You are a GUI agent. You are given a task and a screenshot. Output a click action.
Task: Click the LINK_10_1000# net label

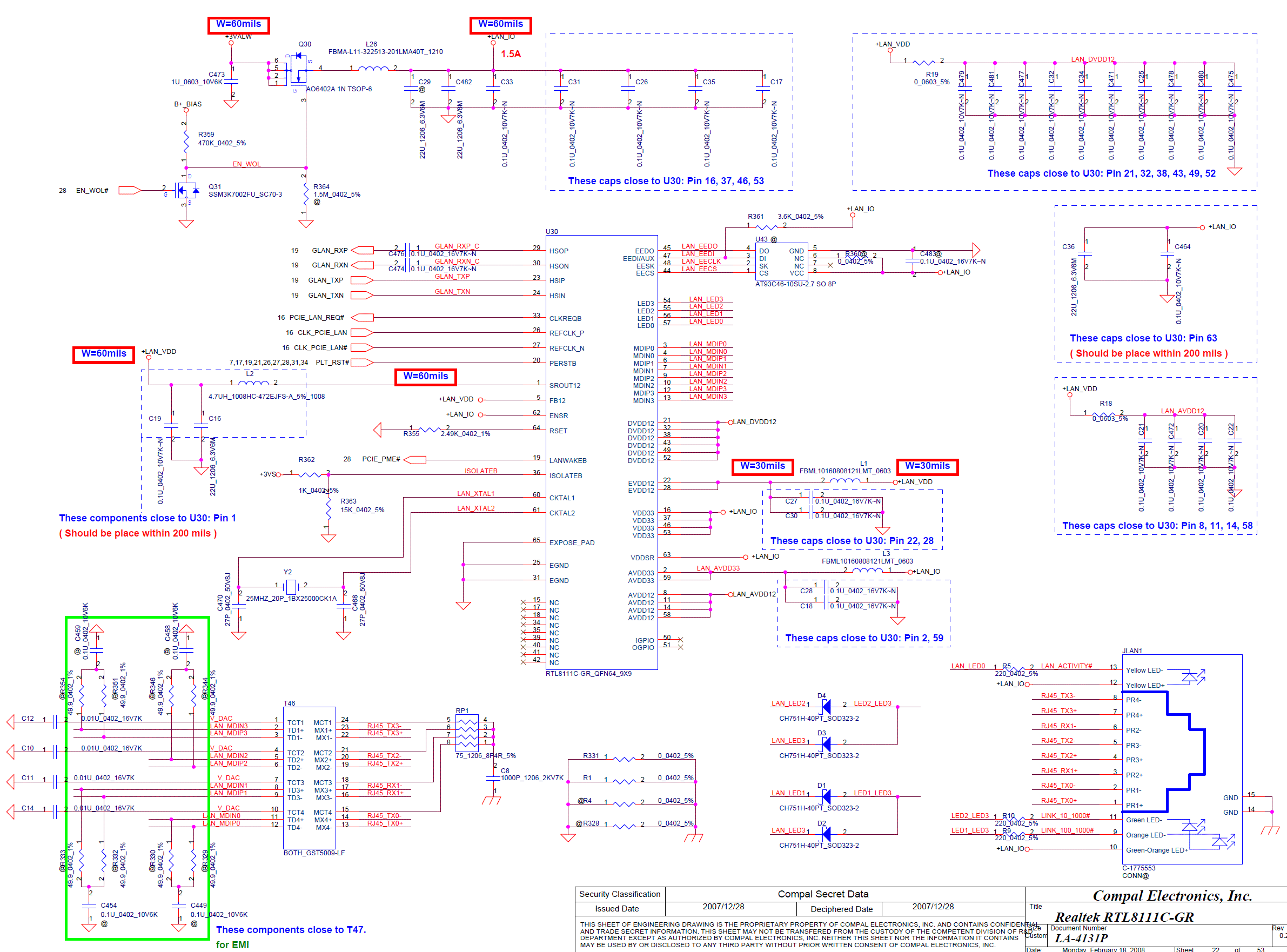pos(1065,815)
